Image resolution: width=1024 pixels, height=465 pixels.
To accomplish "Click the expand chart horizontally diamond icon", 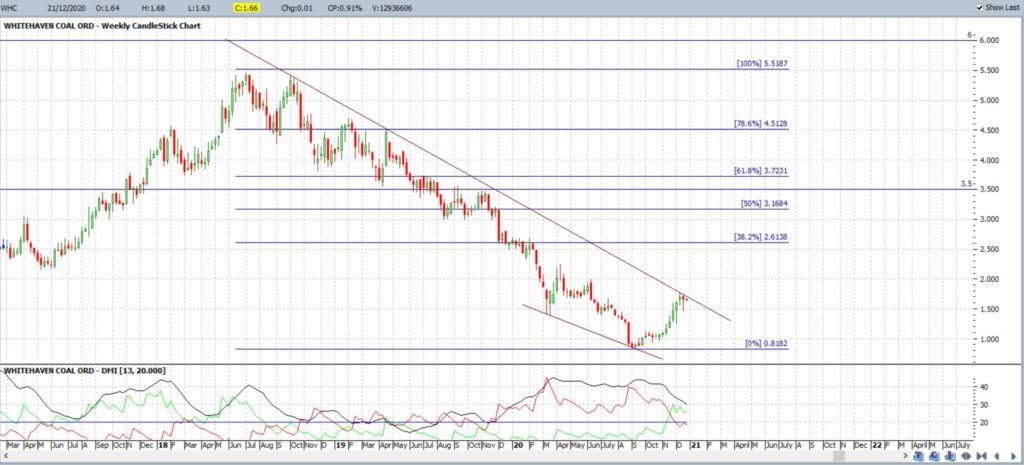I will click(967, 456).
